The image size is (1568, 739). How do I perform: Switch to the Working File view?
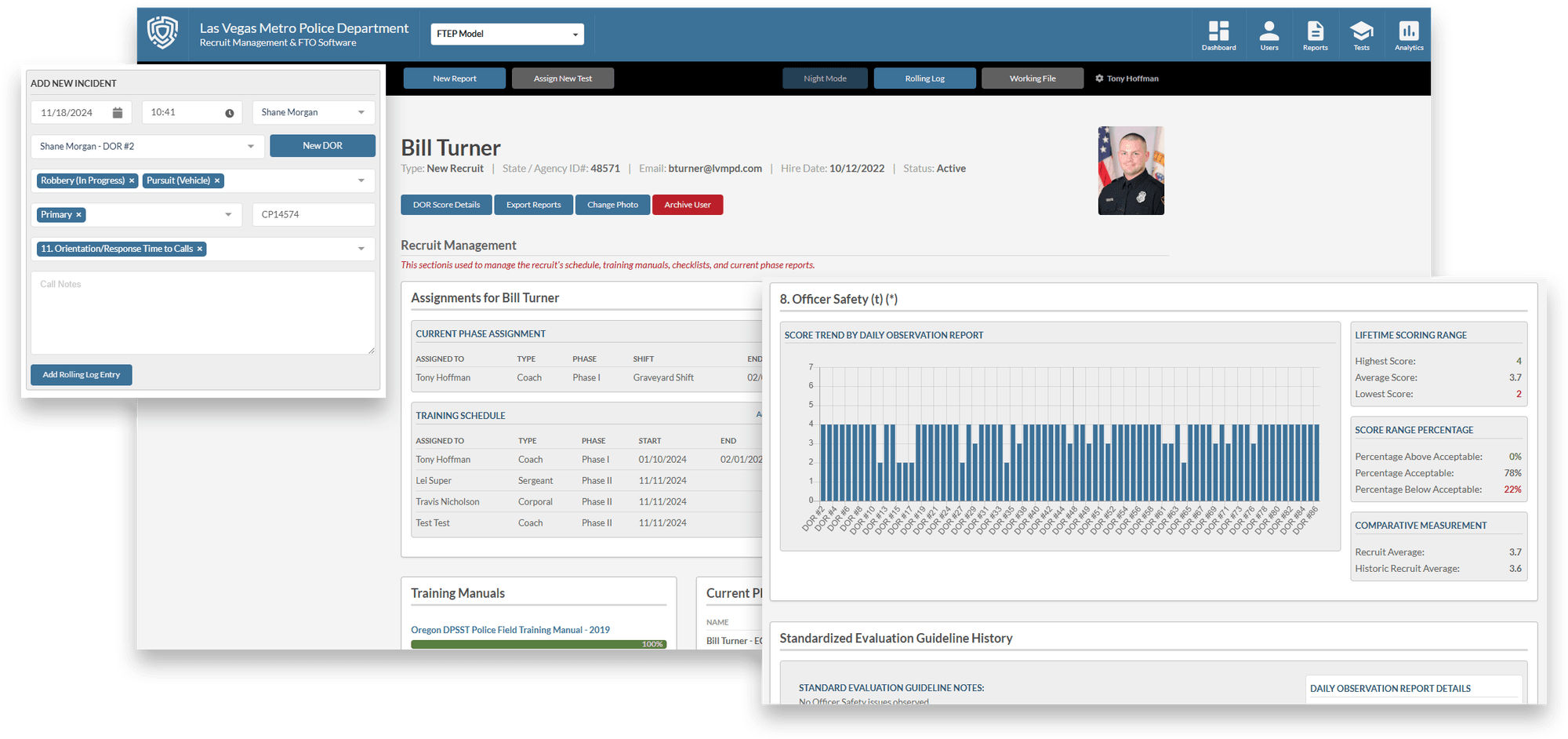pos(1032,78)
